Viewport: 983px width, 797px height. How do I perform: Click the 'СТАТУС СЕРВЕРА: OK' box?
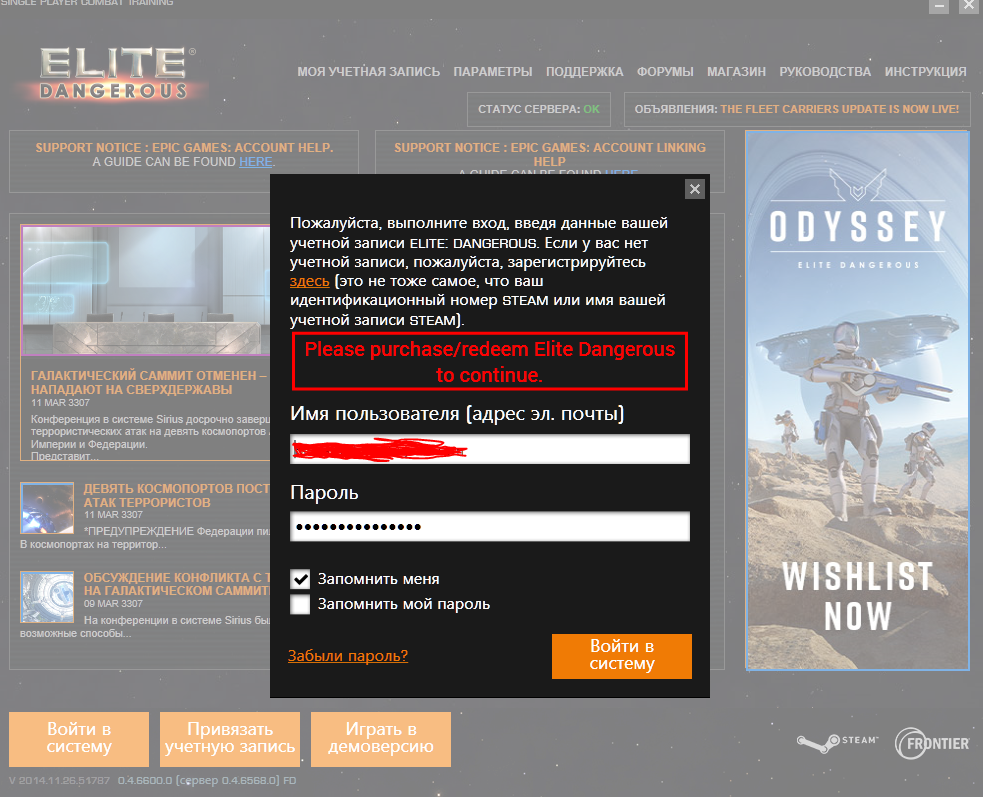(x=539, y=109)
